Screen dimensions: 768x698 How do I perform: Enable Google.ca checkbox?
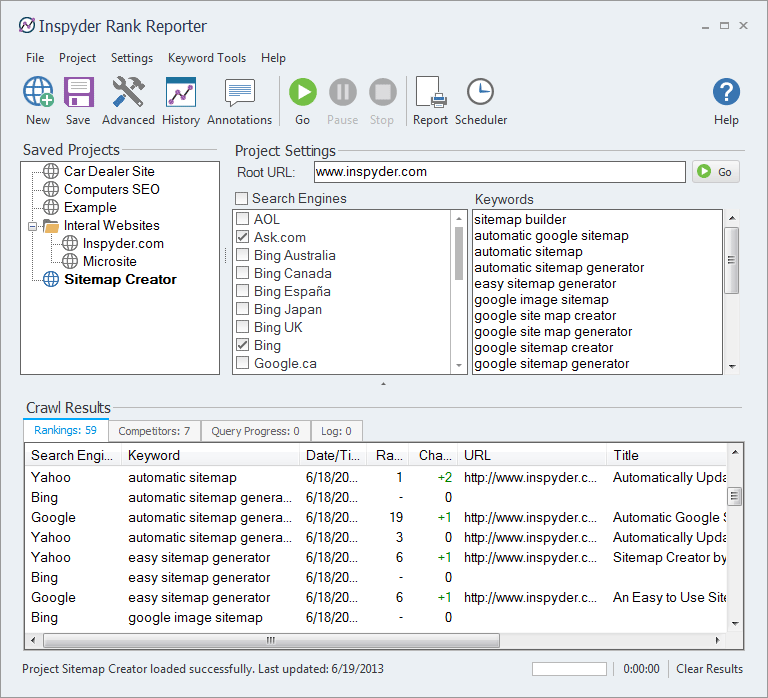(242, 363)
